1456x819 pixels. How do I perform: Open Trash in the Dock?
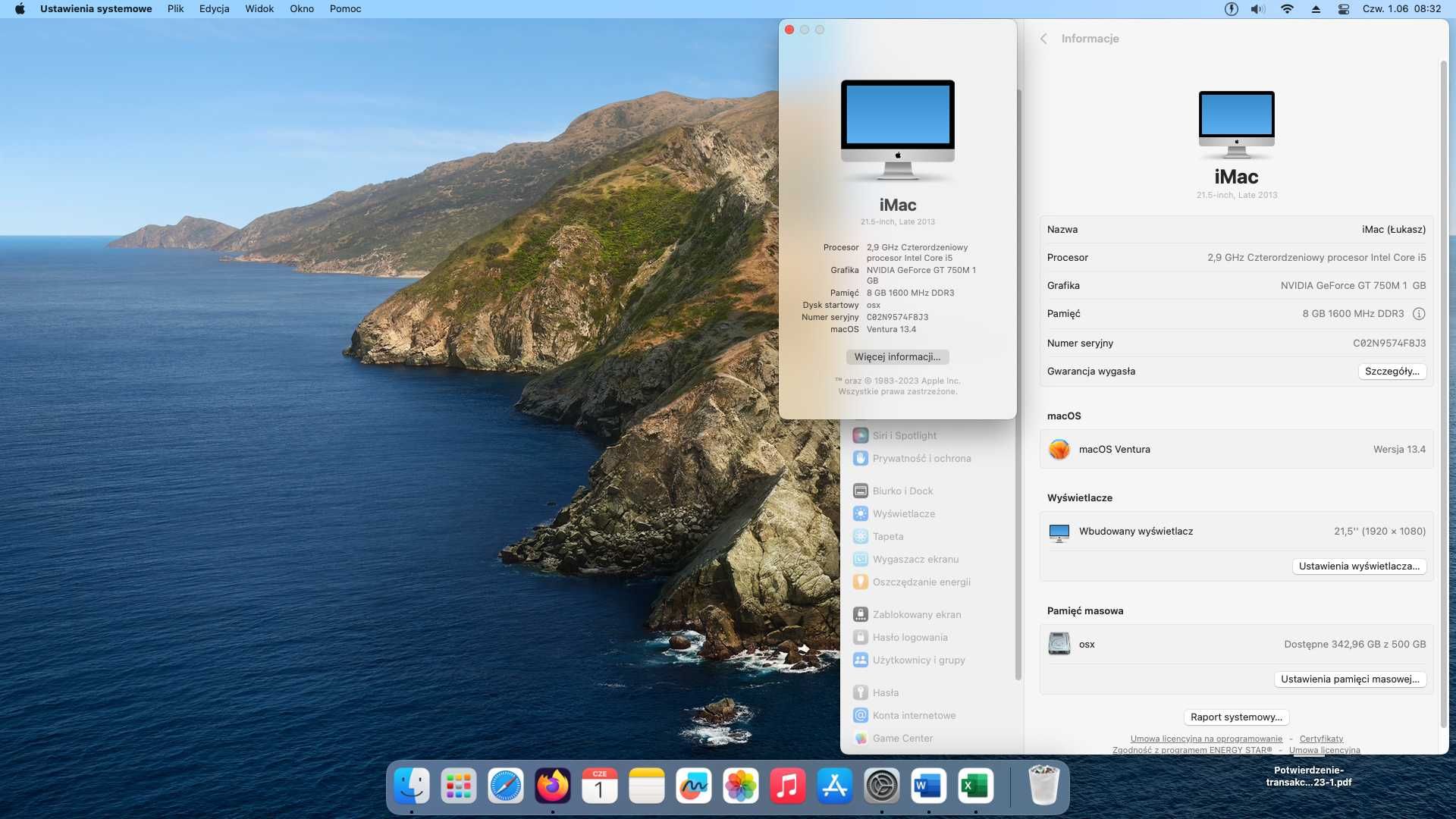[1044, 786]
